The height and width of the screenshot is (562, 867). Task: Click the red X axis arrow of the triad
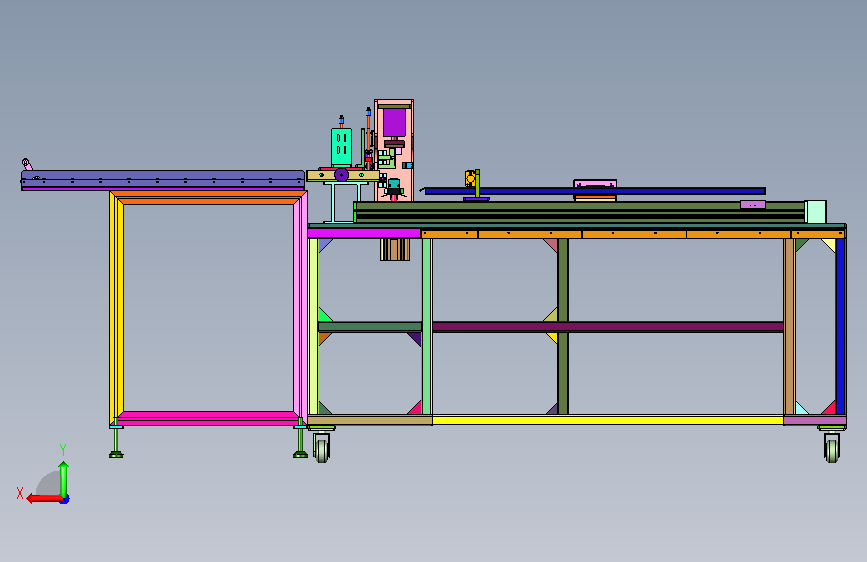(x=44, y=498)
